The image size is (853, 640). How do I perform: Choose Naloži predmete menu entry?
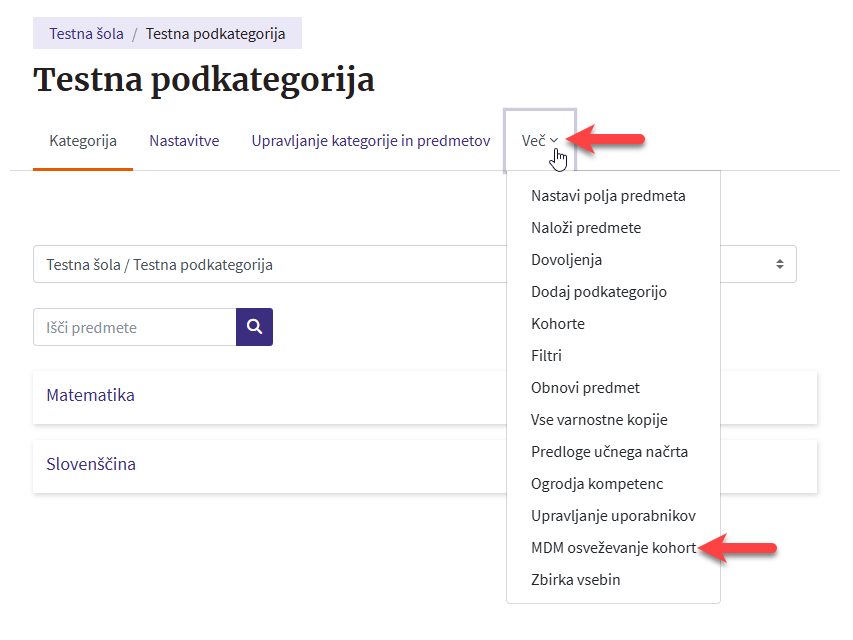[x=586, y=228]
